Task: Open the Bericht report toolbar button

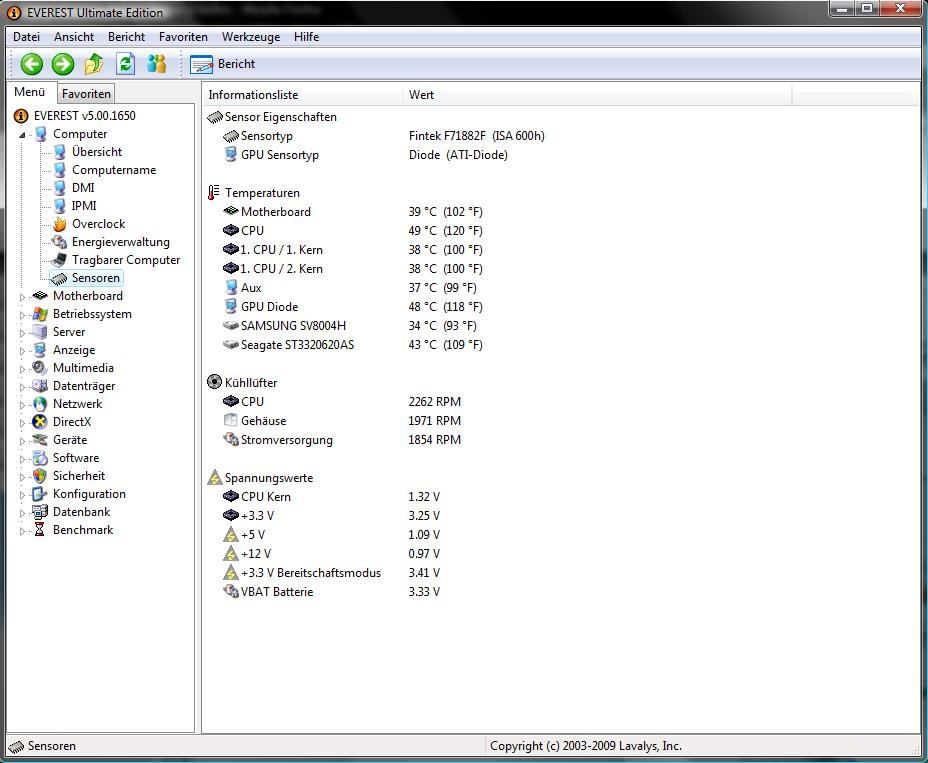Action: [223, 64]
